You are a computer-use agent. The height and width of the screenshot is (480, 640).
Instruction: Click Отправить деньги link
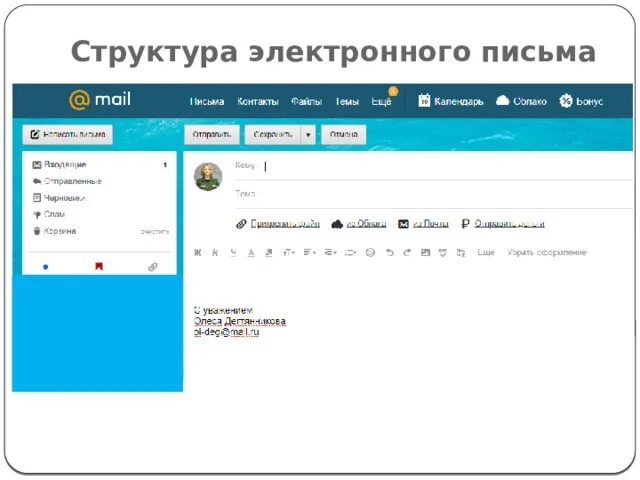tap(509, 224)
